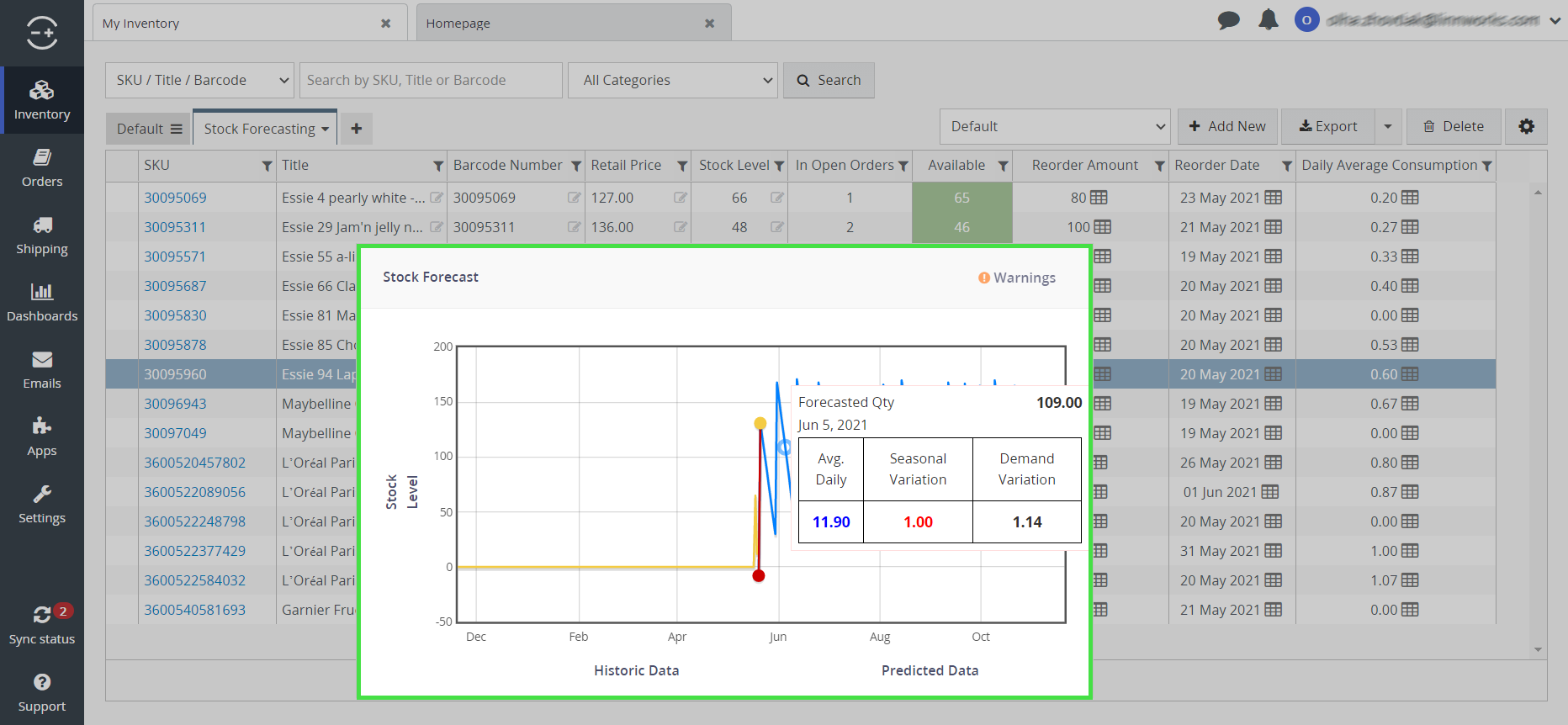Screen dimensions: 1568x725
Task: Open the Emails sidebar icon
Action: (42, 370)
